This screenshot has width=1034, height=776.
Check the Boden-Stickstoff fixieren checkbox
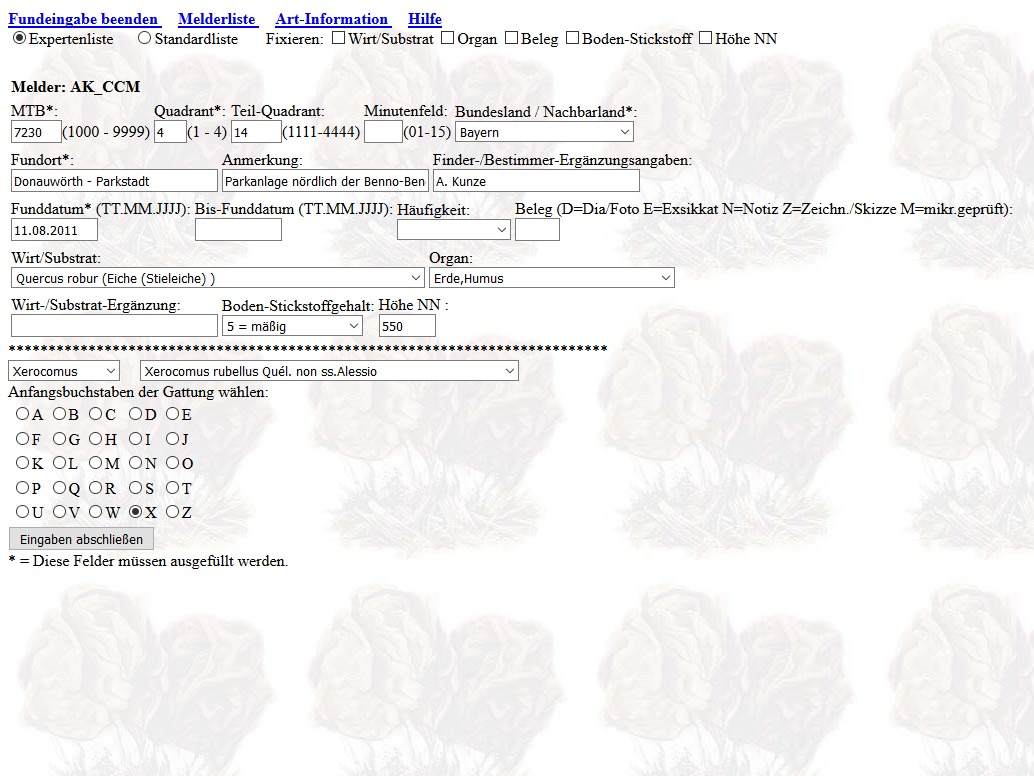coord(572,38)
